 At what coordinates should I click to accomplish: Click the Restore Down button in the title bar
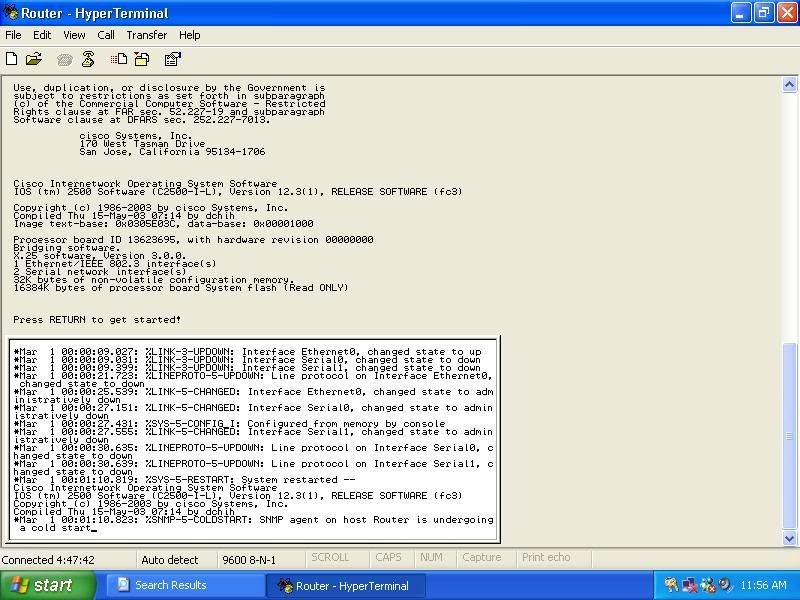tap(764, 13)
